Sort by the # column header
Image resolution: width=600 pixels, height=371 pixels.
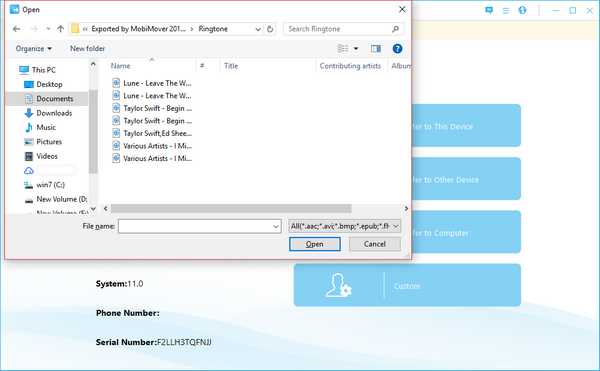pos(202,66)
